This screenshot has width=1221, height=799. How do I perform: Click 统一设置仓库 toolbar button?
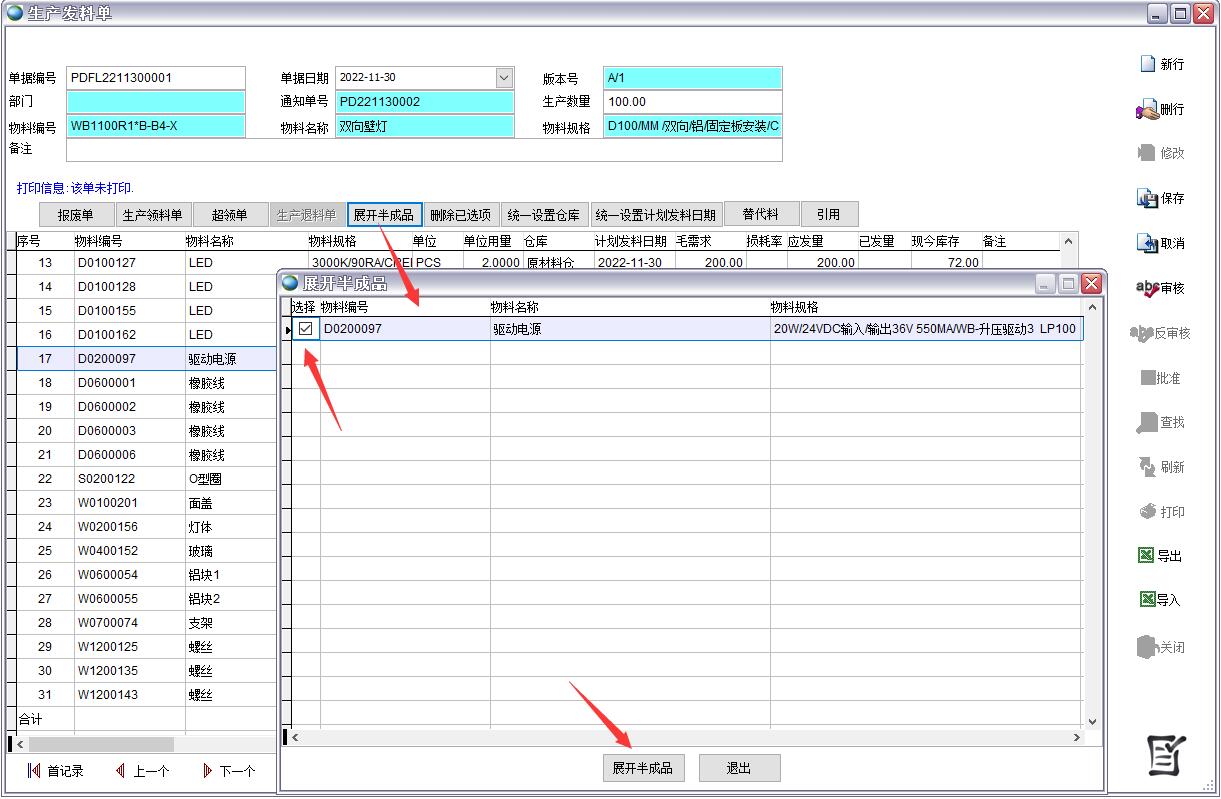coord(543,215)
